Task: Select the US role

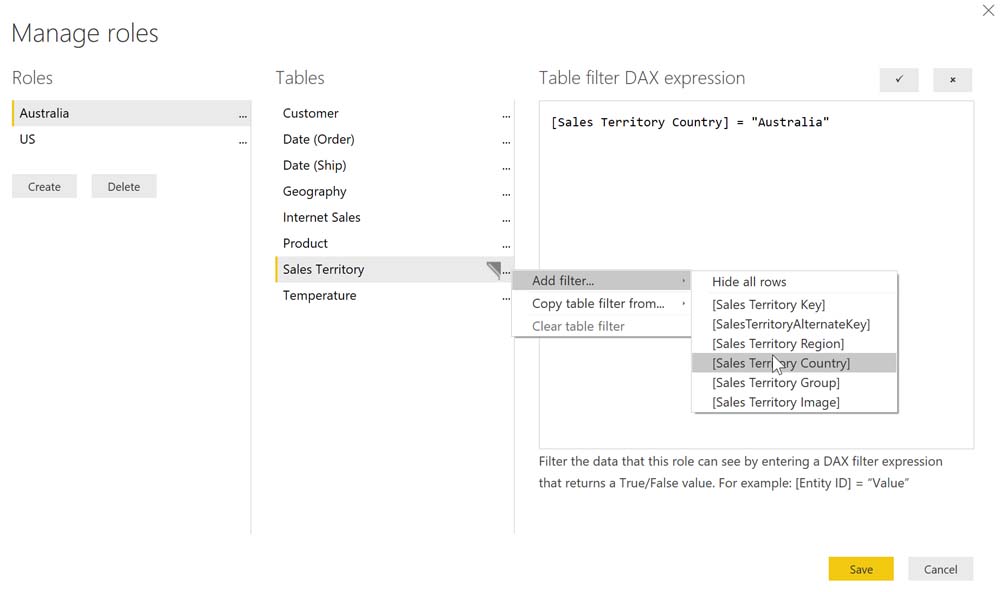Action: click(x=28, y=140)
